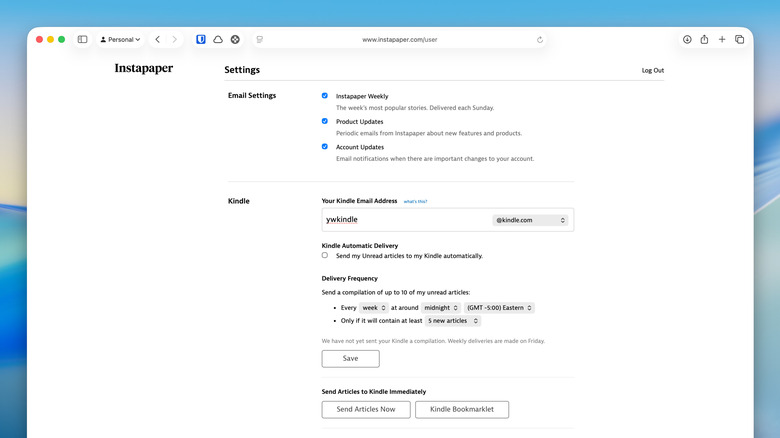Expand the delivery time 'midnight' dropdown
The image size is (780, 438).
(441, 308)
